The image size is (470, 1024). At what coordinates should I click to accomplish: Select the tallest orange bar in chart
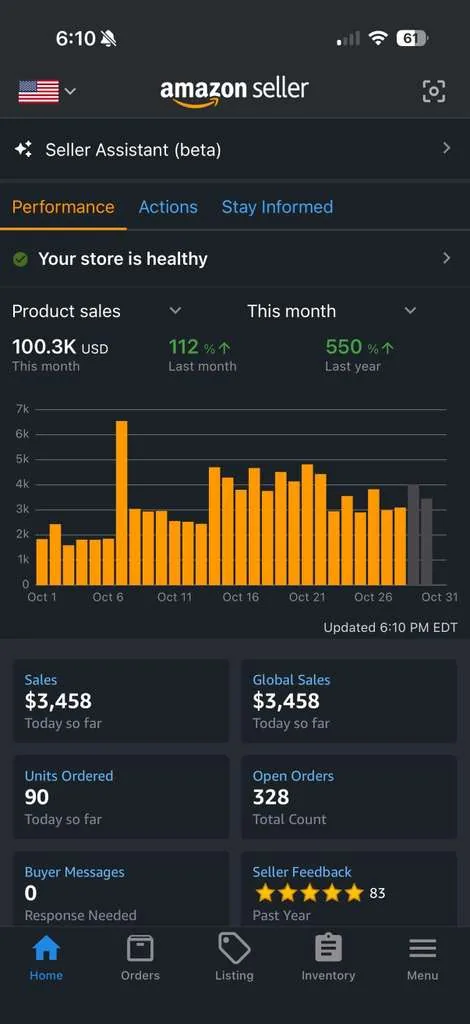121,503
